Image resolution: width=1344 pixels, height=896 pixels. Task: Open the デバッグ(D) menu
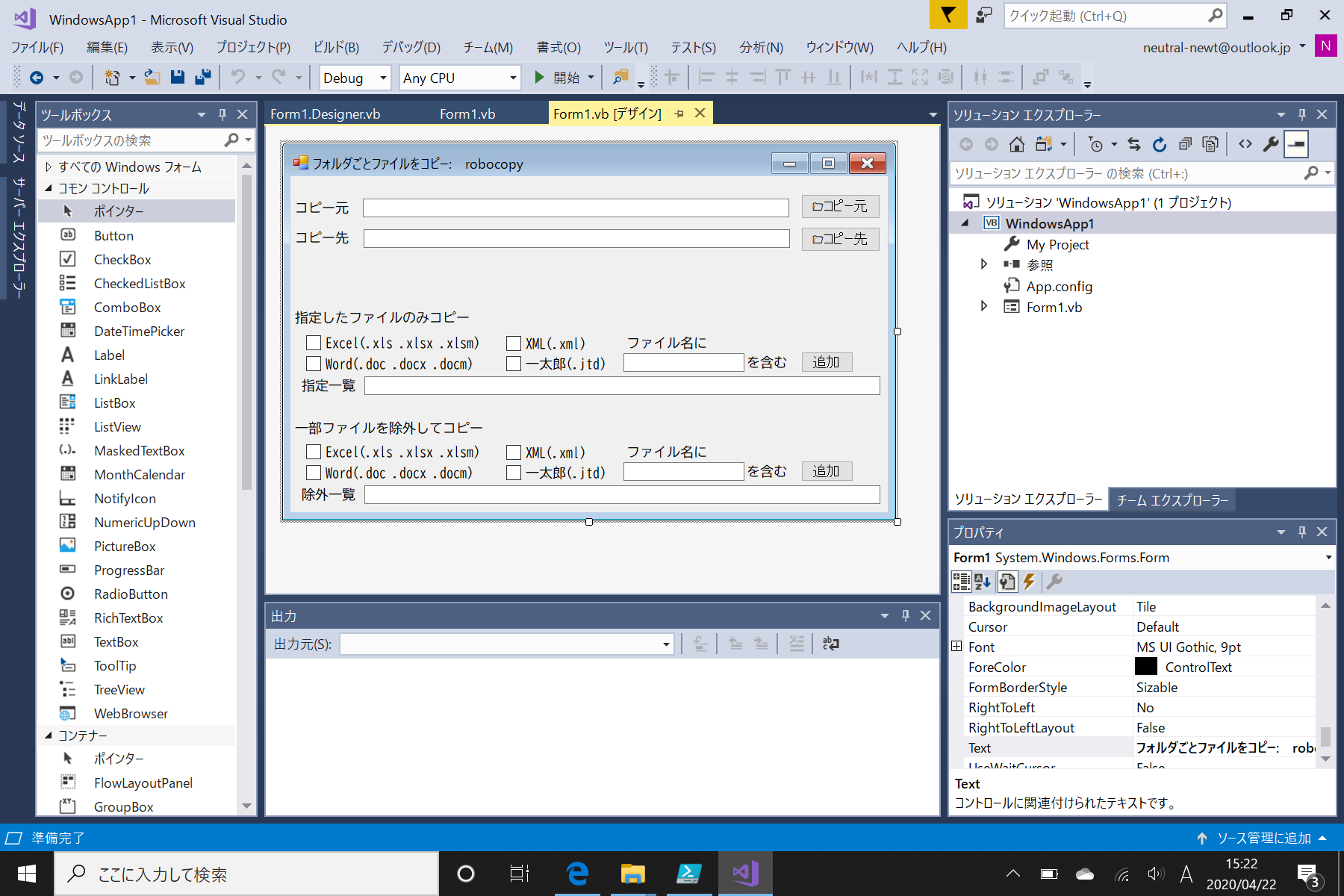click(x=409, y=47)
